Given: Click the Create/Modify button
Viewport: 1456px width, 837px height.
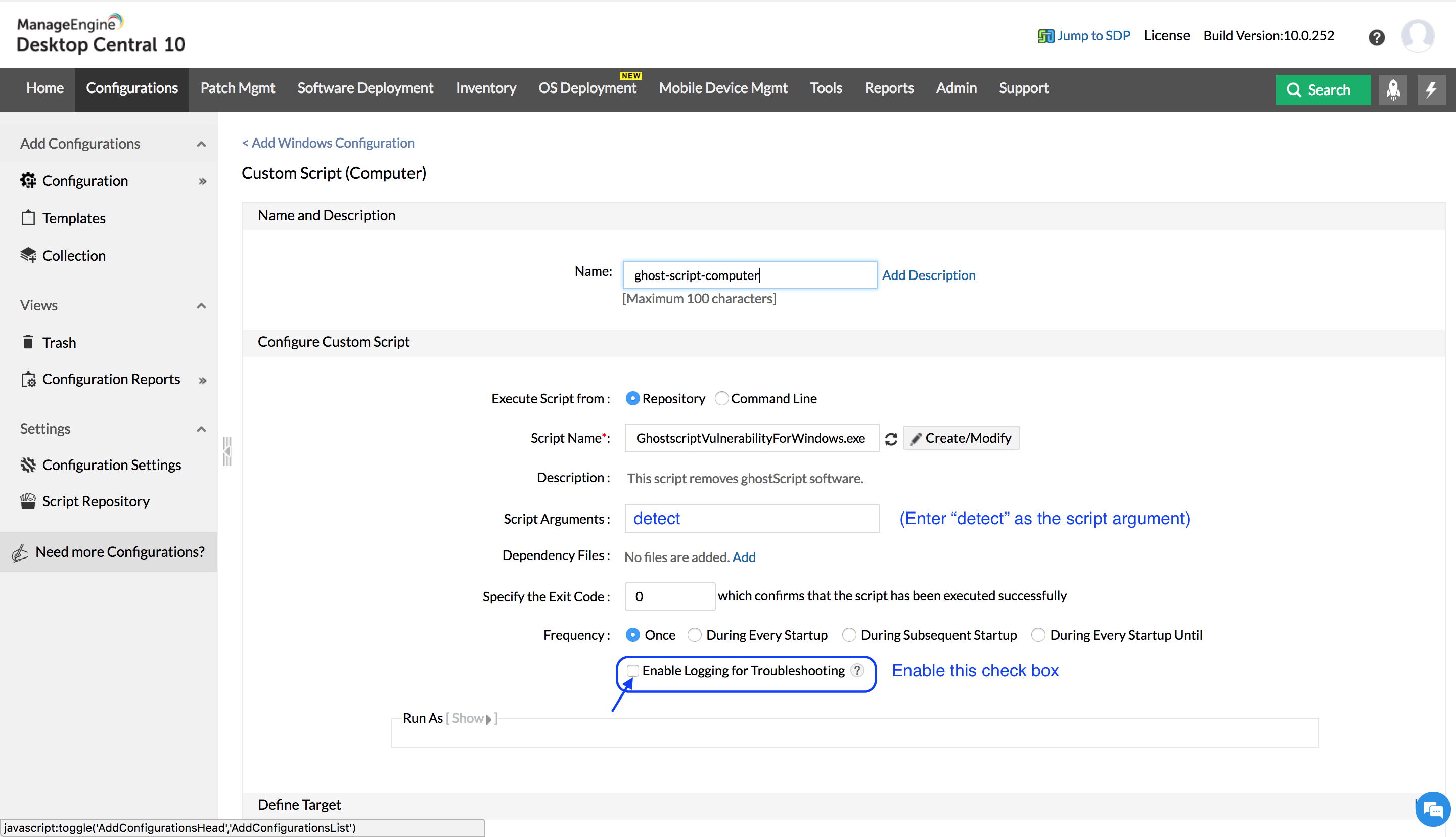Looking at the screenshot, I should [x=961, y=438].
